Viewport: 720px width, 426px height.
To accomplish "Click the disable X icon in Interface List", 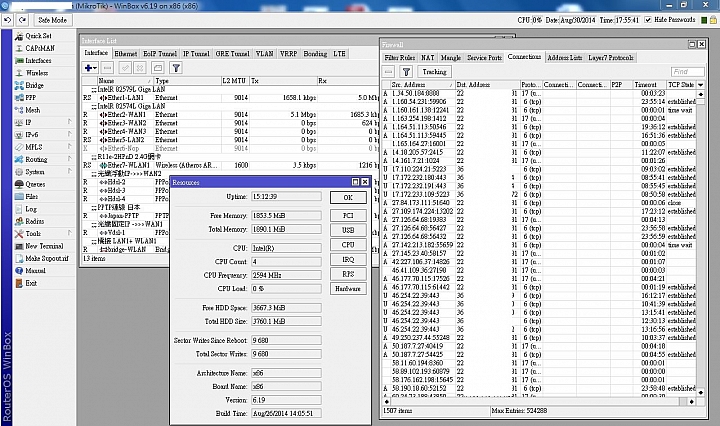I will [140, 68].
